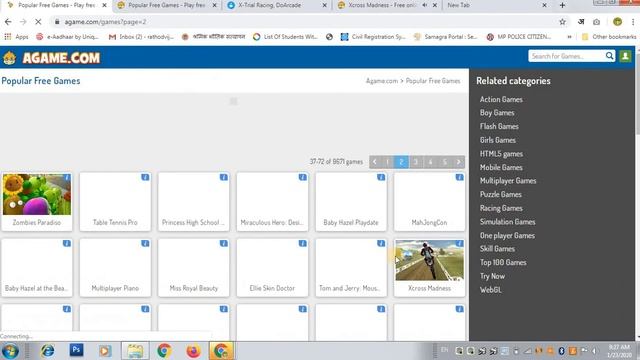Viewport: 640px width, 360px height.
Task: Open the Simulation Games category
Action: tap(507, 222)
